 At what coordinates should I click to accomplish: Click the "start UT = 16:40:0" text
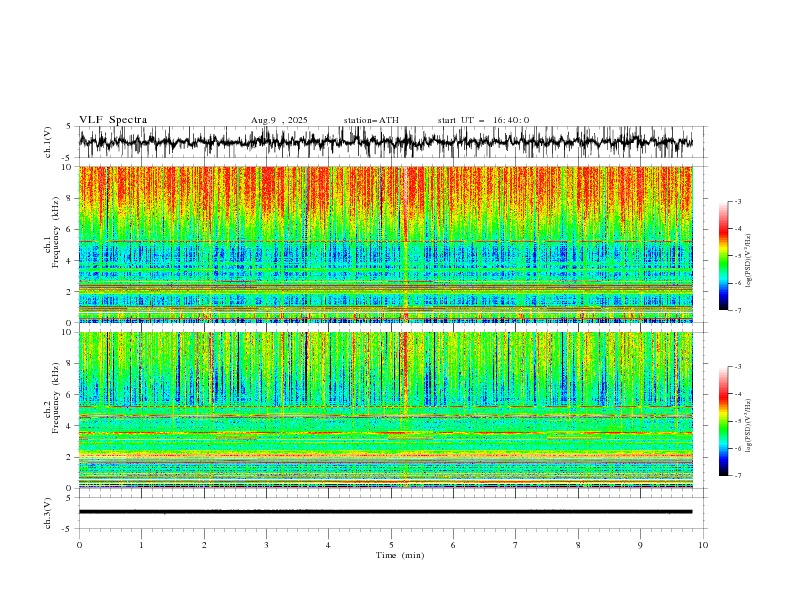tap(483, 120)
